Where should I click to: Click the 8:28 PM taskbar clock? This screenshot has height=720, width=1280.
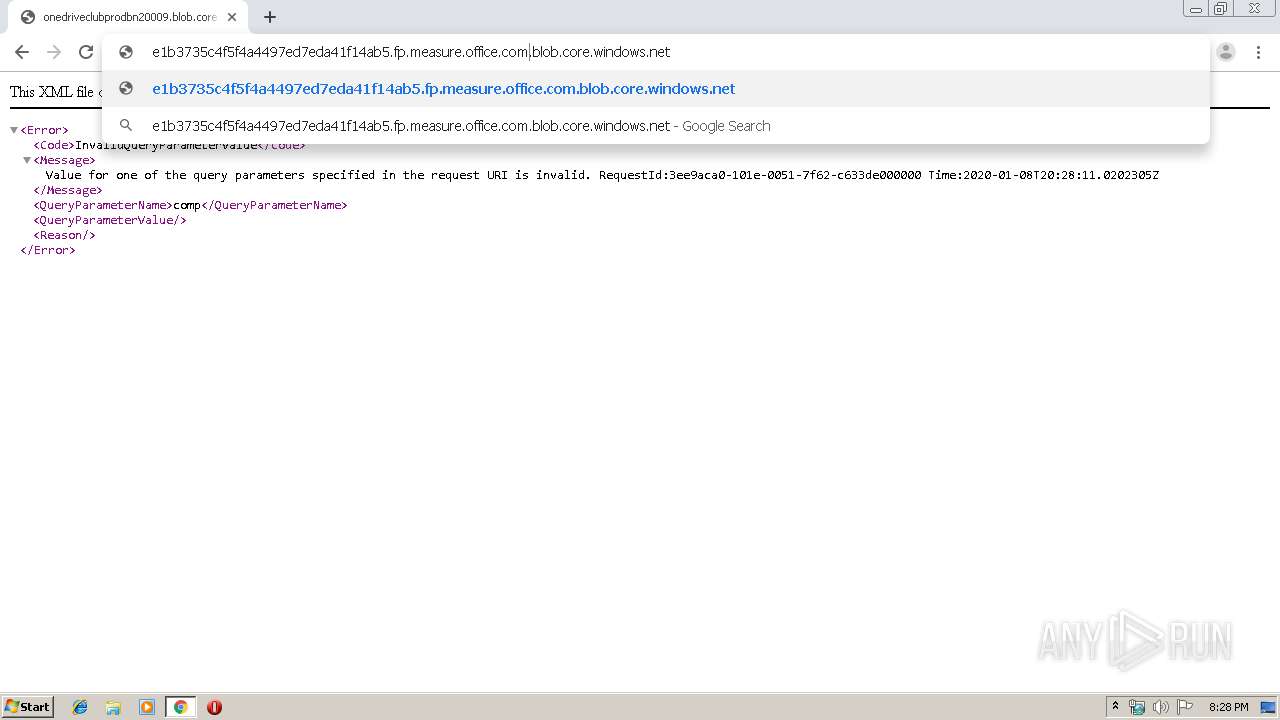1228,707
